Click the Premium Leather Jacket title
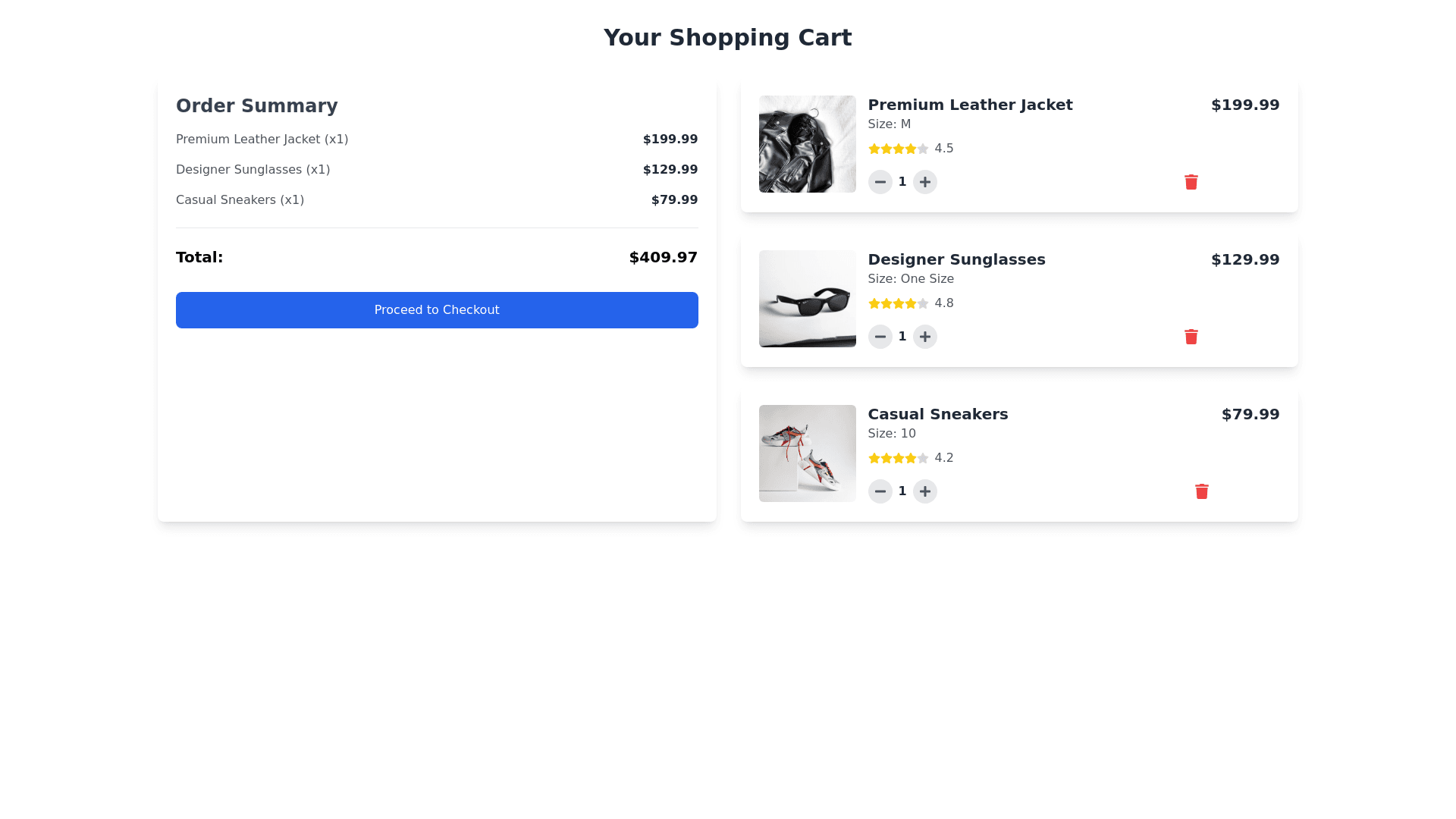Image resolution: width=1456 pixels, height=819 pixels. pyautogui.click(x=970, y=105)
